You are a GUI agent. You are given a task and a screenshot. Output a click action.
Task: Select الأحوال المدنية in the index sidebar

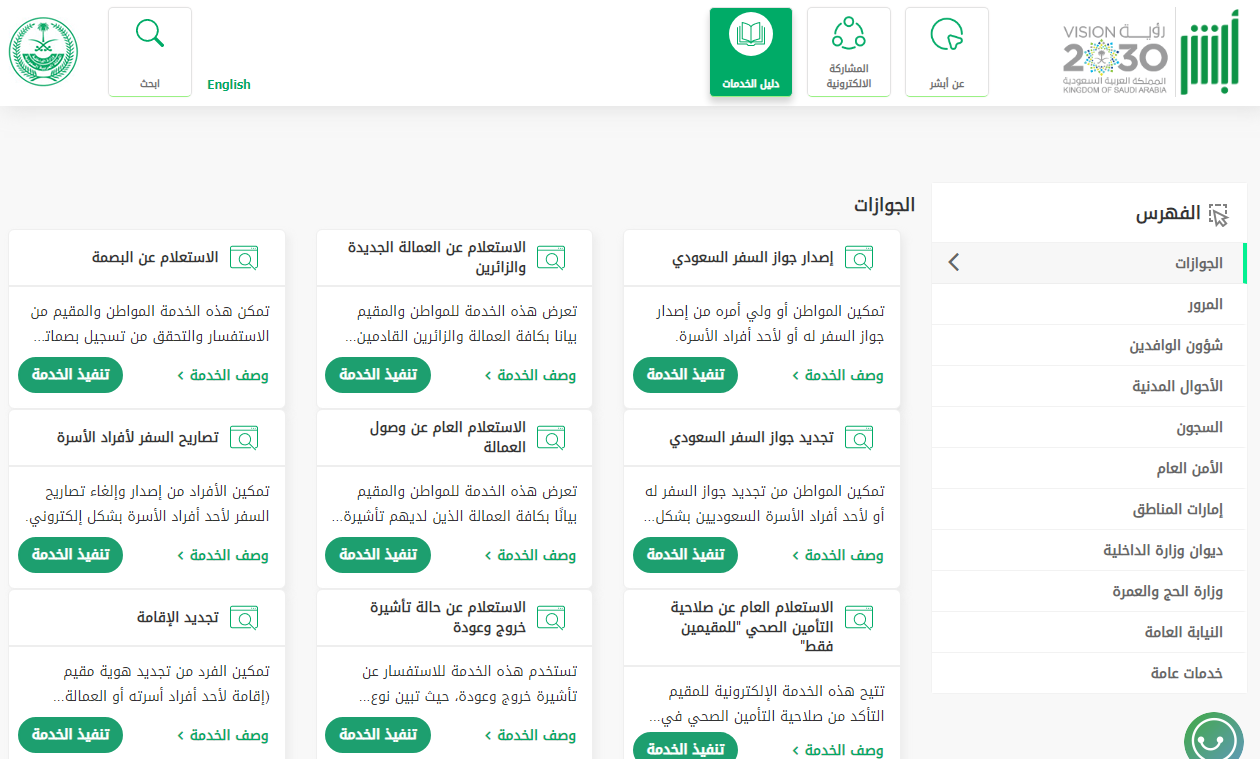[x=1177, y=386]
